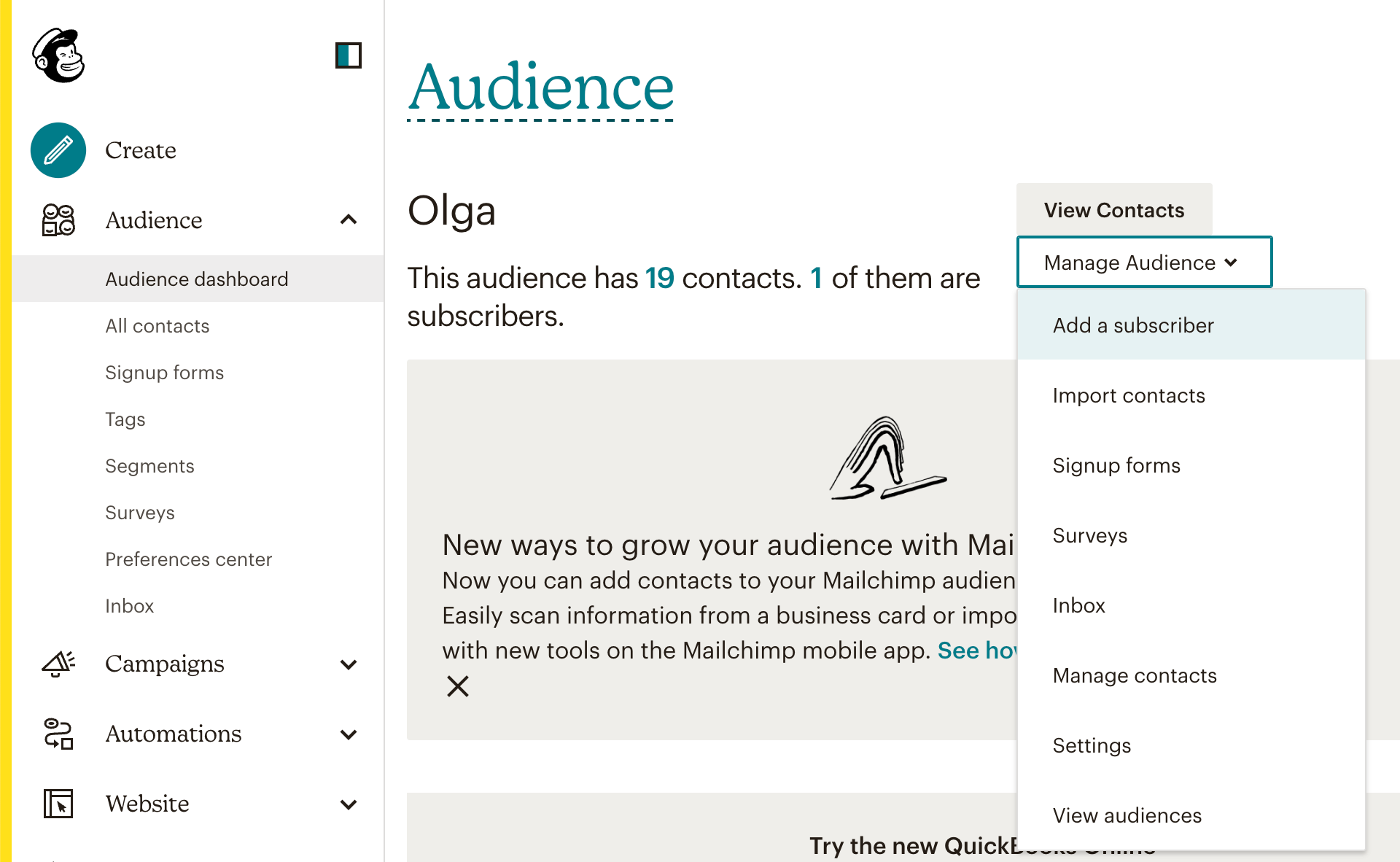Choose Import contacts from the menu
Image resolution: width=1400 pixels, height=862 pixels.
pyautogui.click(x=1129, y=395)
